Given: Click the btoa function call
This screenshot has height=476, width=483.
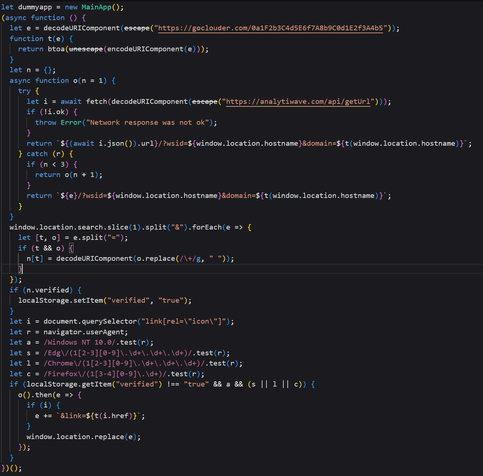Looking at the screenshot, I should tap(56, 49).
